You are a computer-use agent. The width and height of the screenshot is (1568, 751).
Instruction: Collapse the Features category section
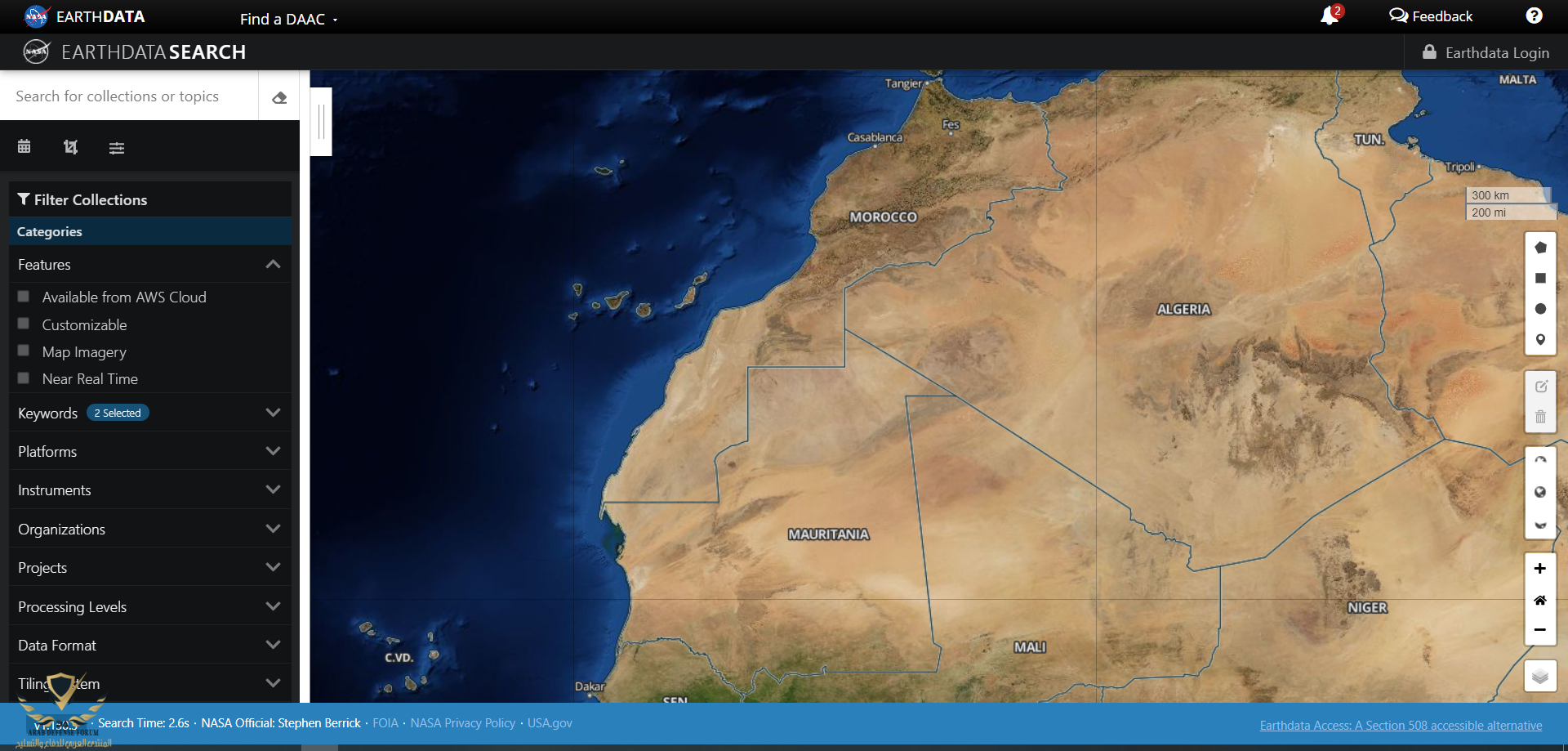(273, 265)
